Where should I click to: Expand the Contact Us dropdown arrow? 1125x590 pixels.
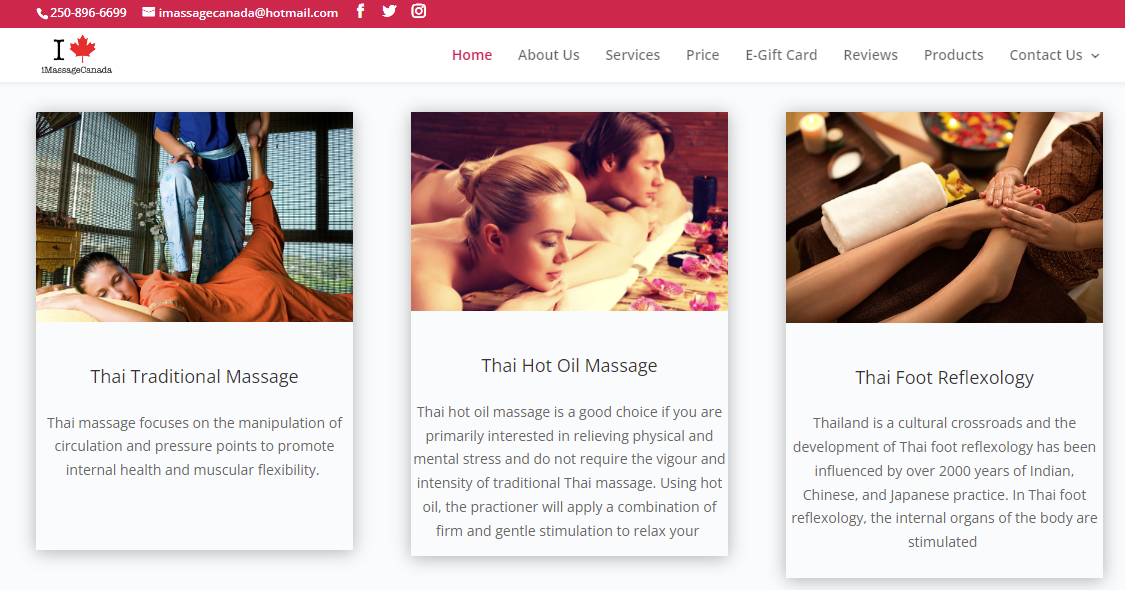click(1095, 55)
